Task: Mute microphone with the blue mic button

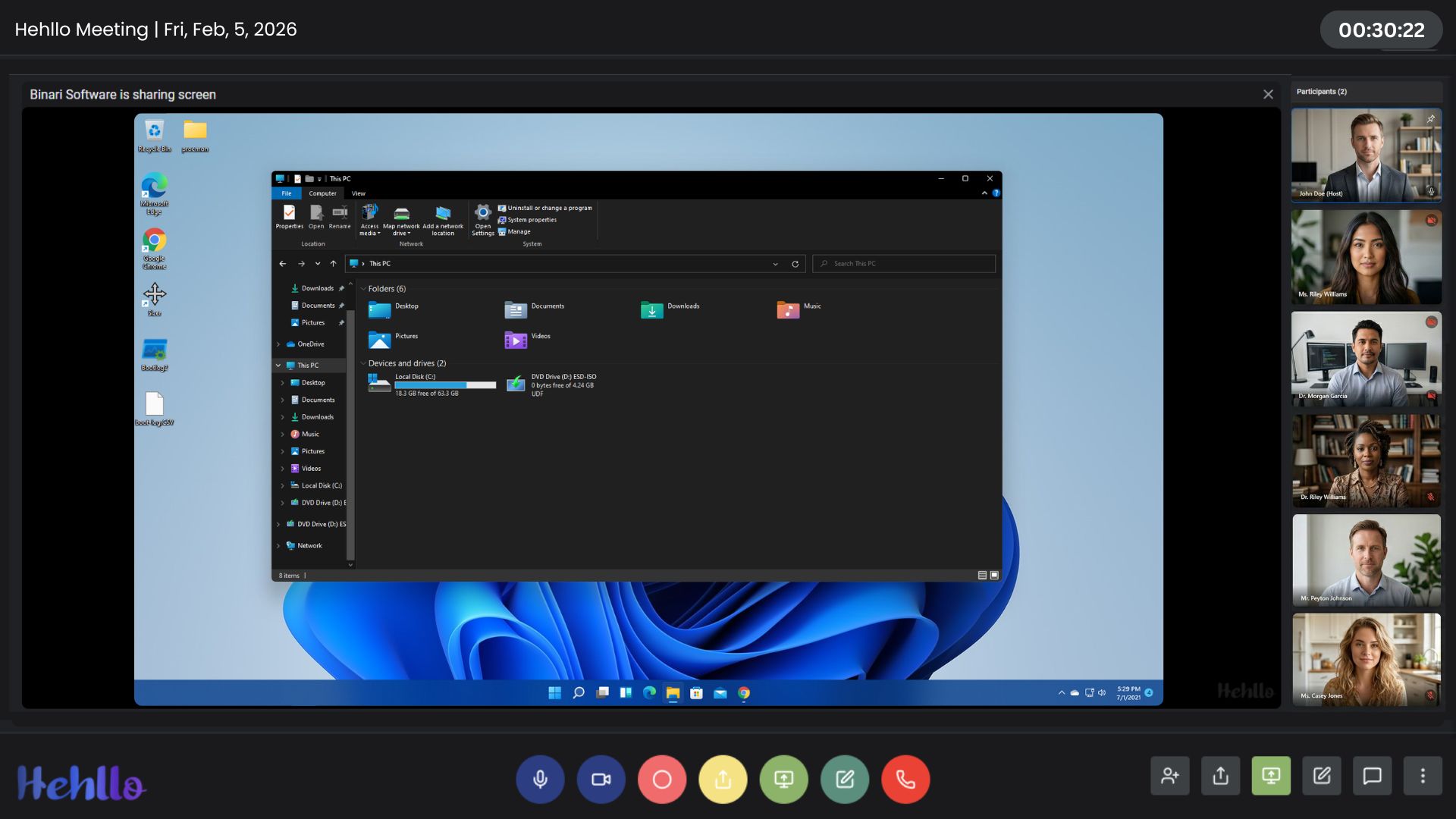Action: [540, 779]
